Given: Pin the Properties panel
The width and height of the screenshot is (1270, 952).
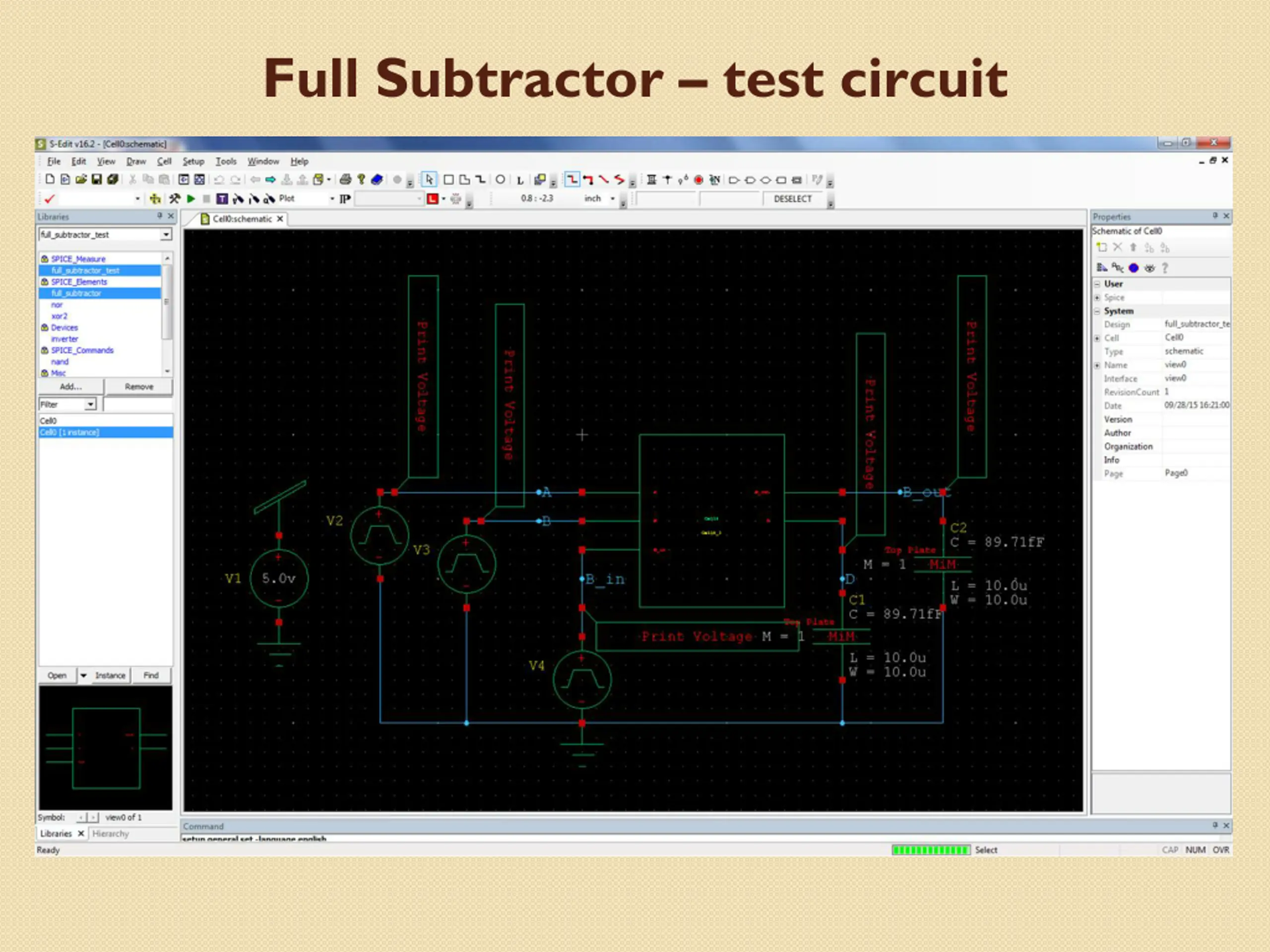Looking at the screenshot, I should point(1215,216).
